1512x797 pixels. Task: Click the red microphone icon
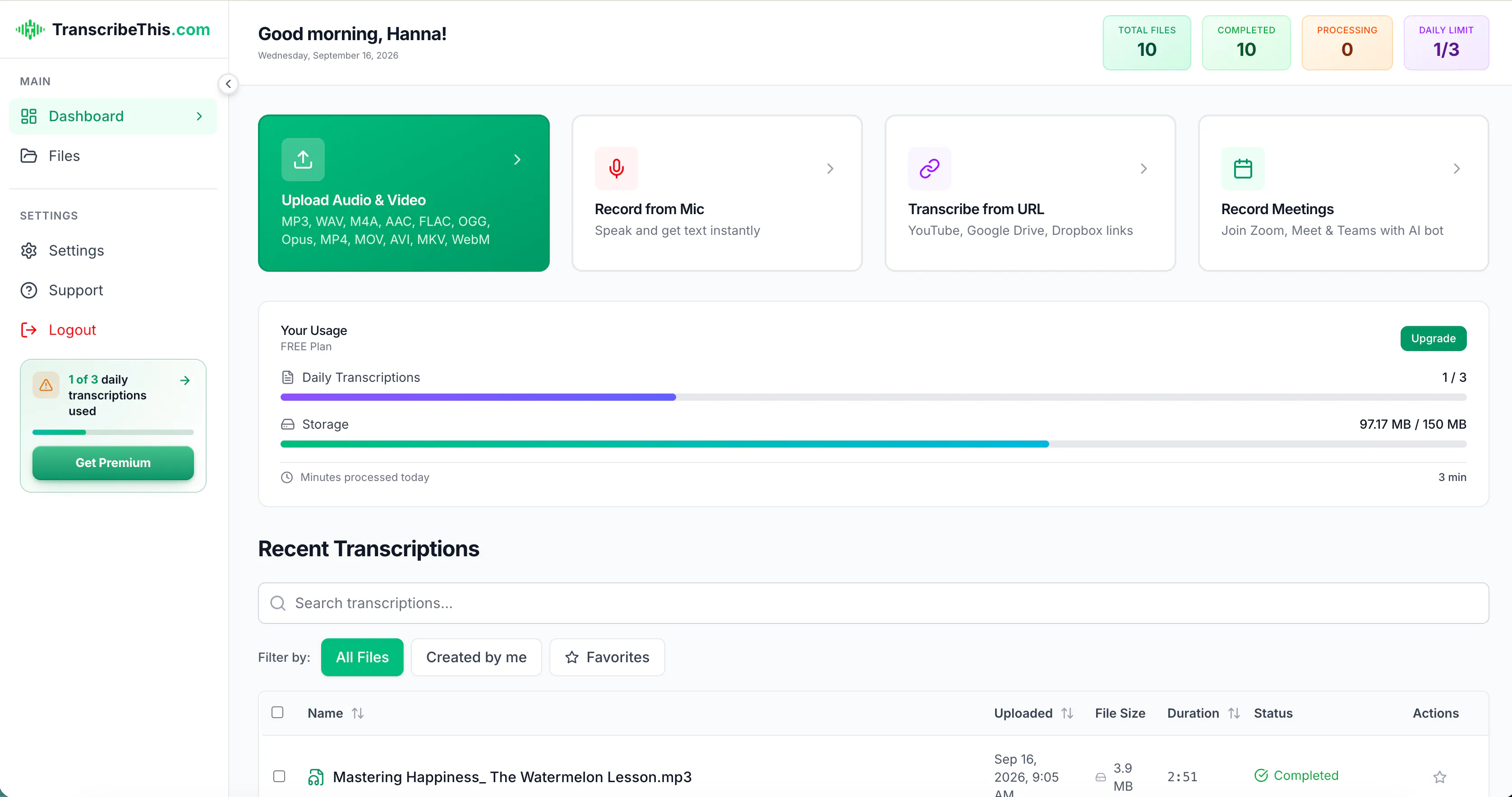tap(616, 169)
